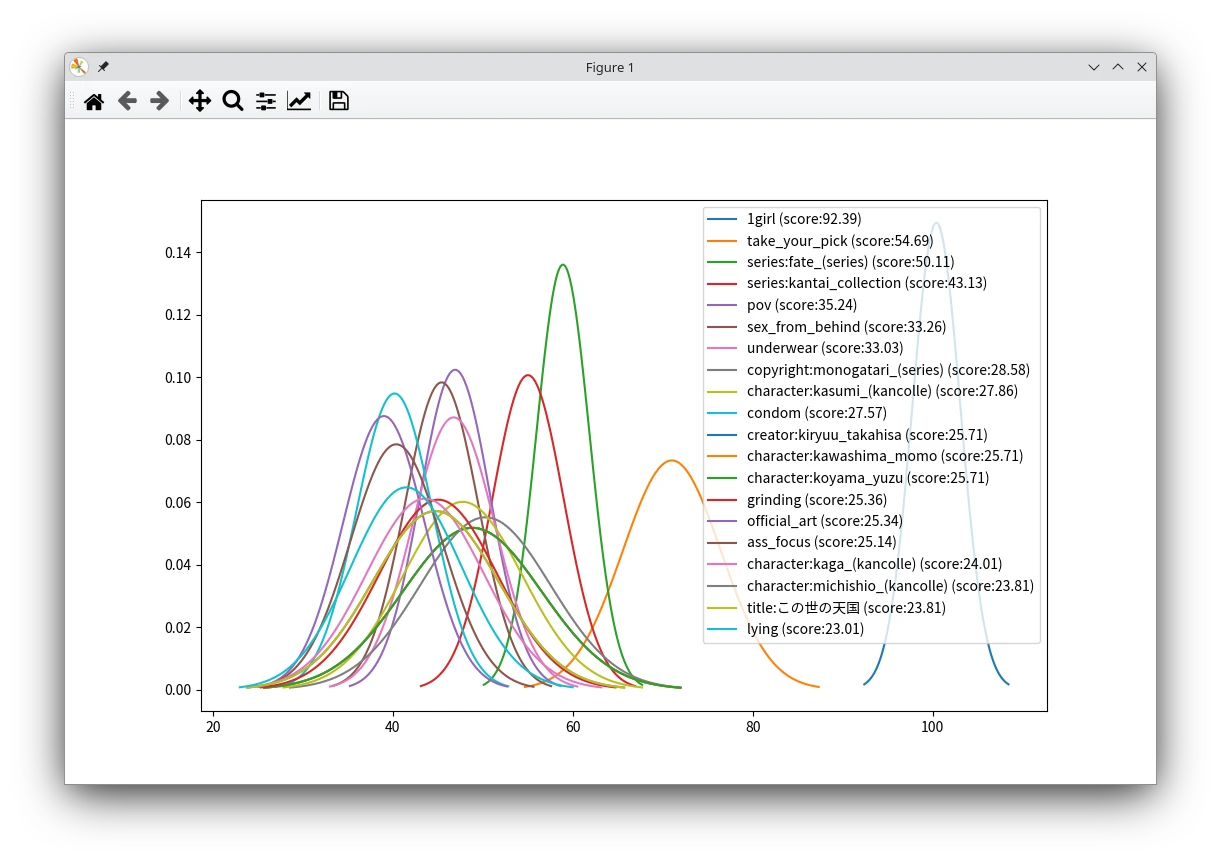
Task: Go back to previous view
Action: [127, 101]
